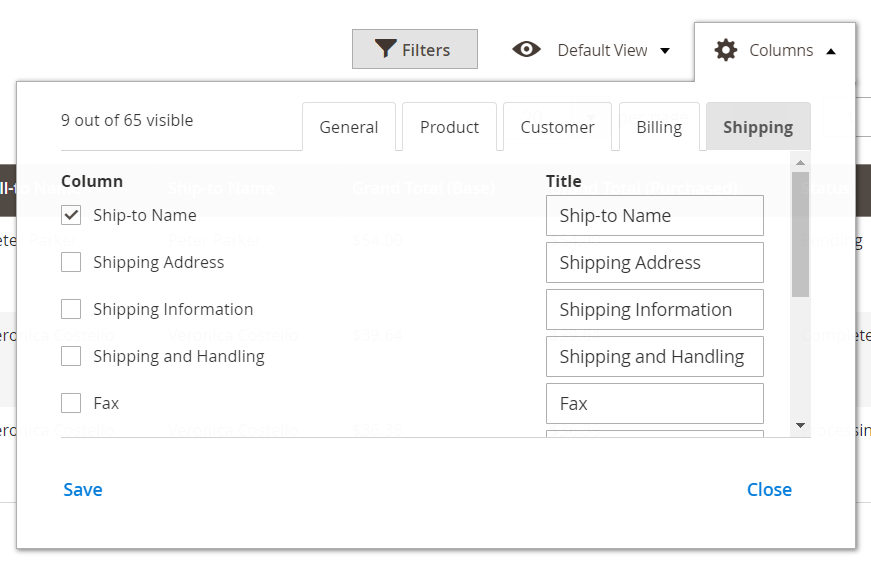Click the scrollbar down arrow in columns list
The width and height of the screenshot is (871, 566).
tap(800, 425)
